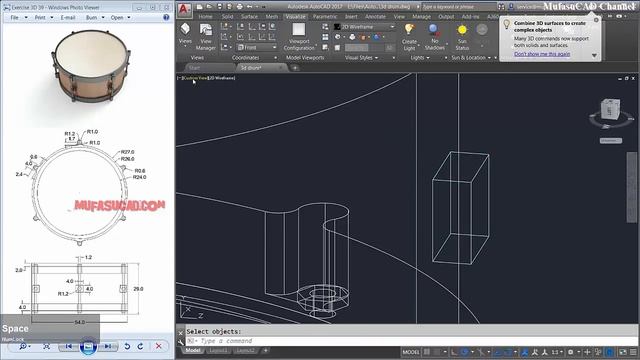This screenshot has height=360, width=640.
Task: Open the AutoCAD application menu button
Action: point(184,10)
